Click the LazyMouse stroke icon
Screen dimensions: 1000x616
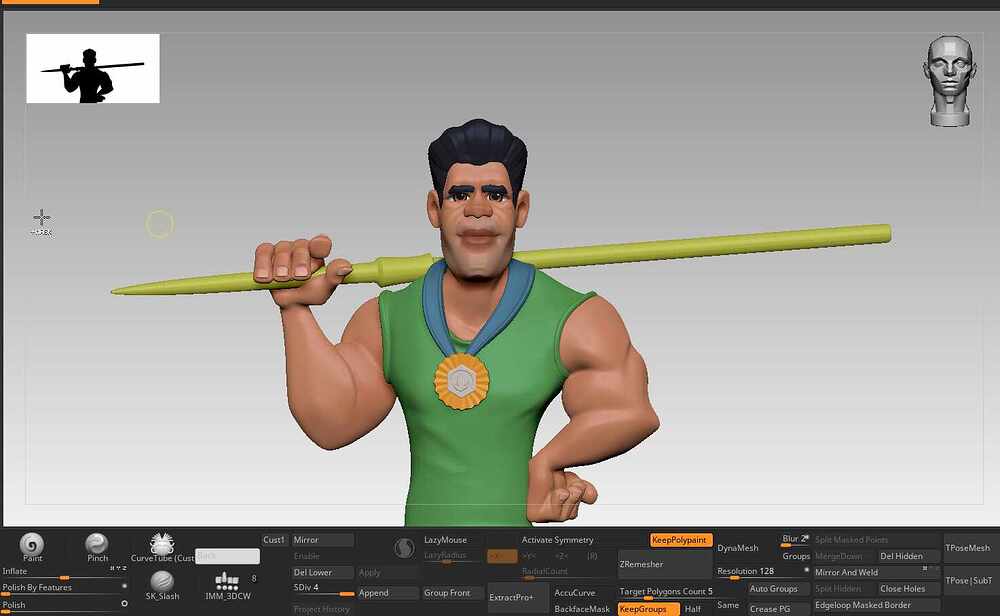pos(404,548)
